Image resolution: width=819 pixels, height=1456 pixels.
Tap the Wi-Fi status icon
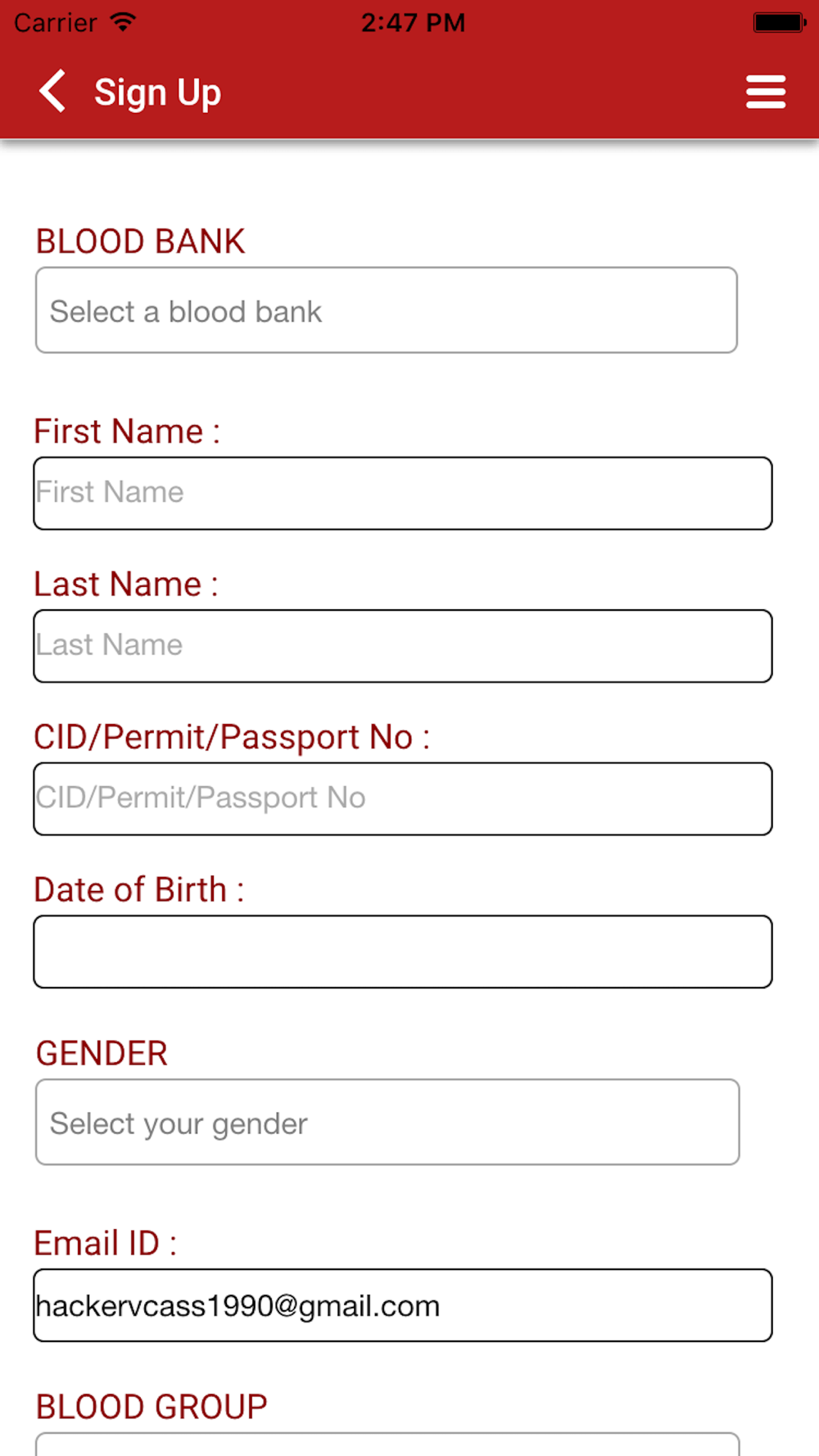(123, 22)
